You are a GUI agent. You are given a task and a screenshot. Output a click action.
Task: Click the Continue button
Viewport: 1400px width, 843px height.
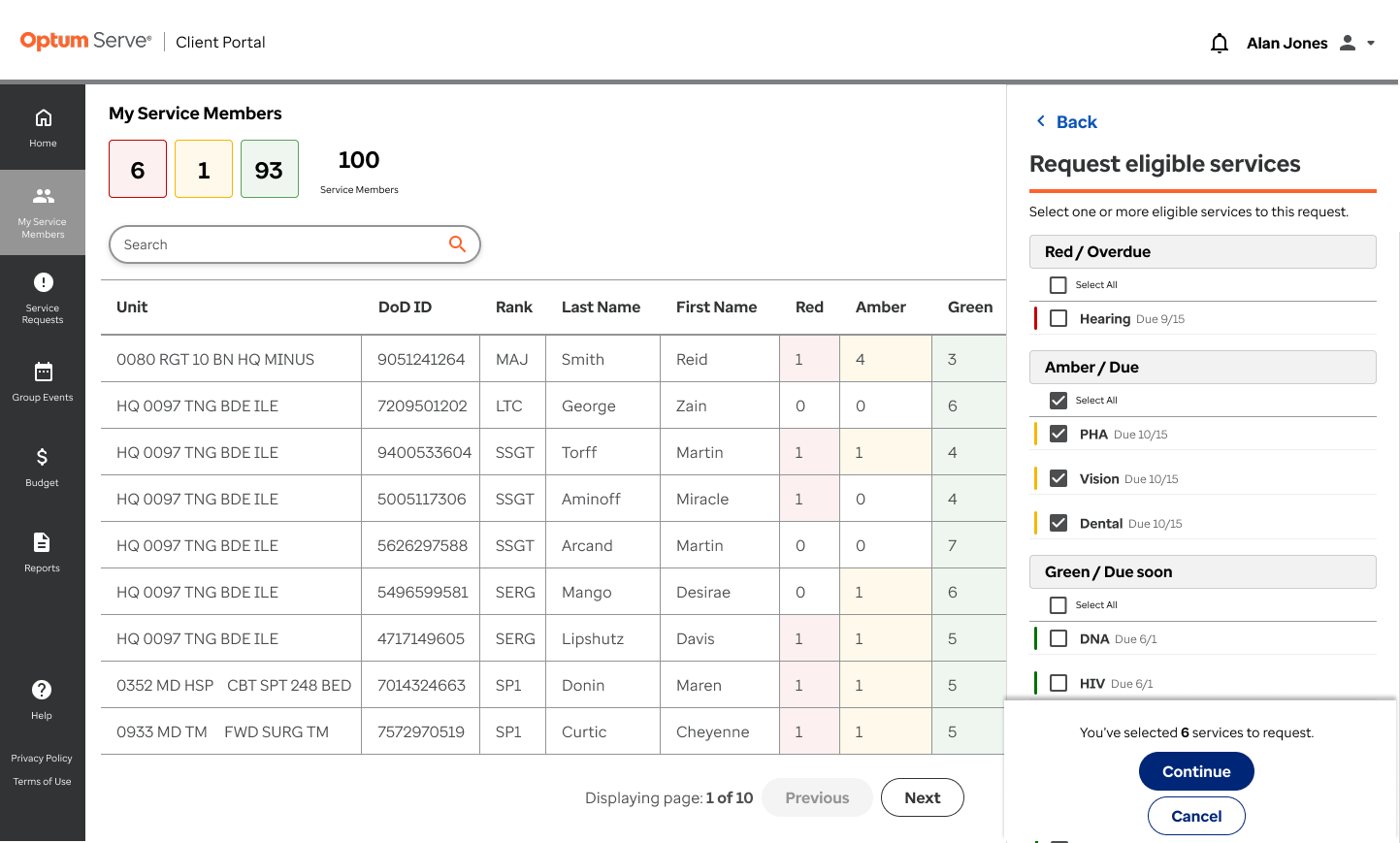(1196, 771)
